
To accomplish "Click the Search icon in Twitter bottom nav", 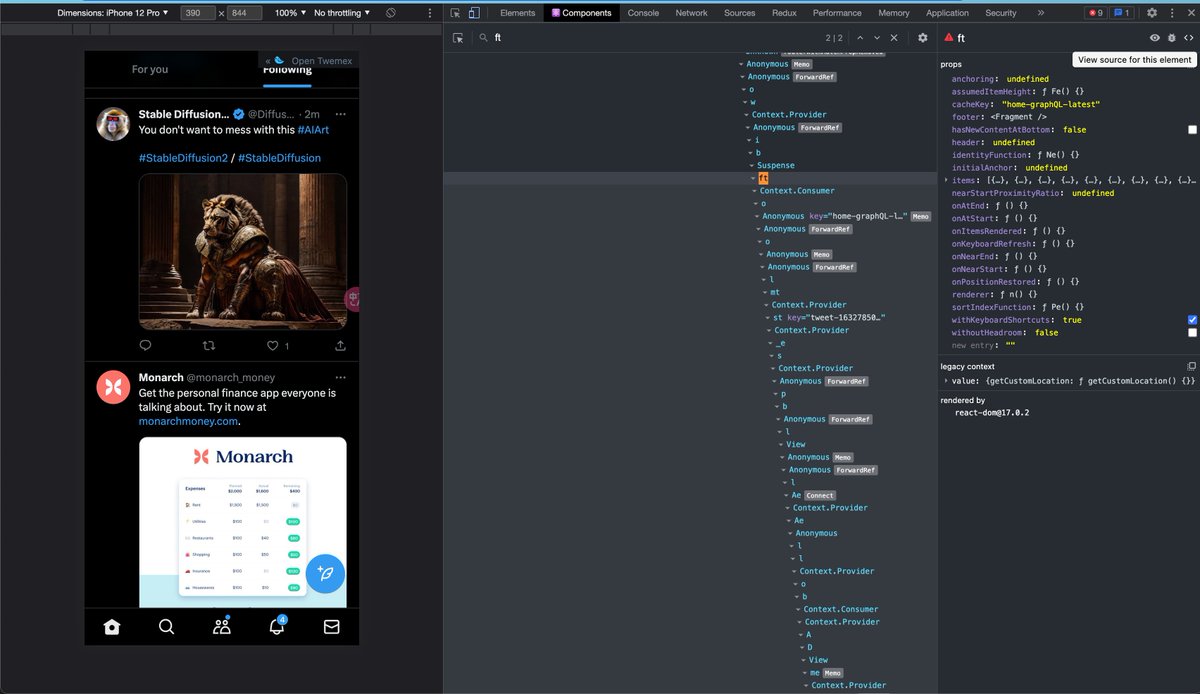I will [x=167, y=627].
